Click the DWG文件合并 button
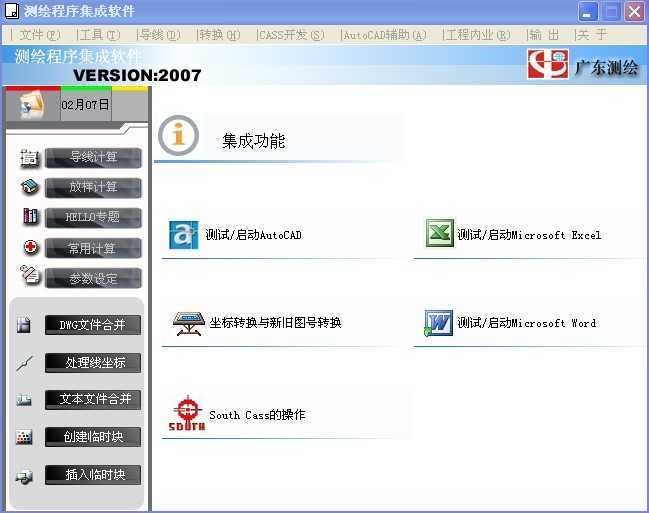The width and height of the screenshot is (649, 513). pyautogui.click(x=93, y=325)
